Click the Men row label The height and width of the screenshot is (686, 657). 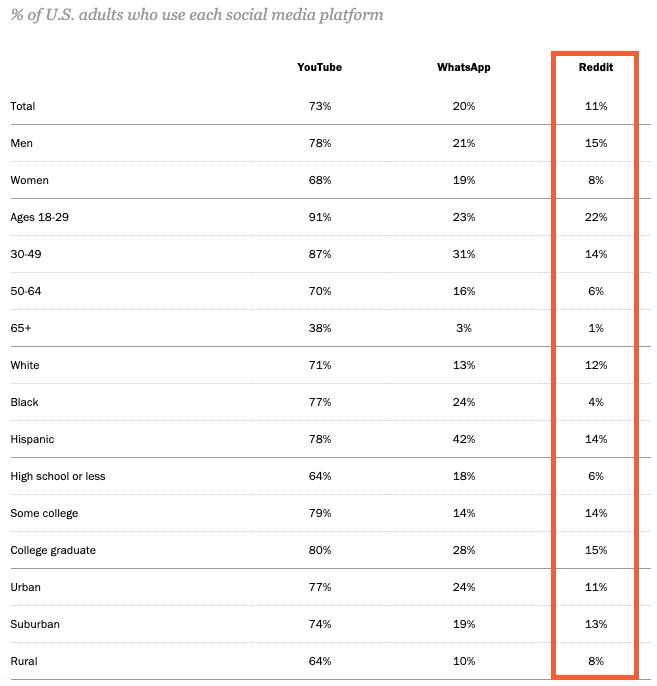click(21, 144)
